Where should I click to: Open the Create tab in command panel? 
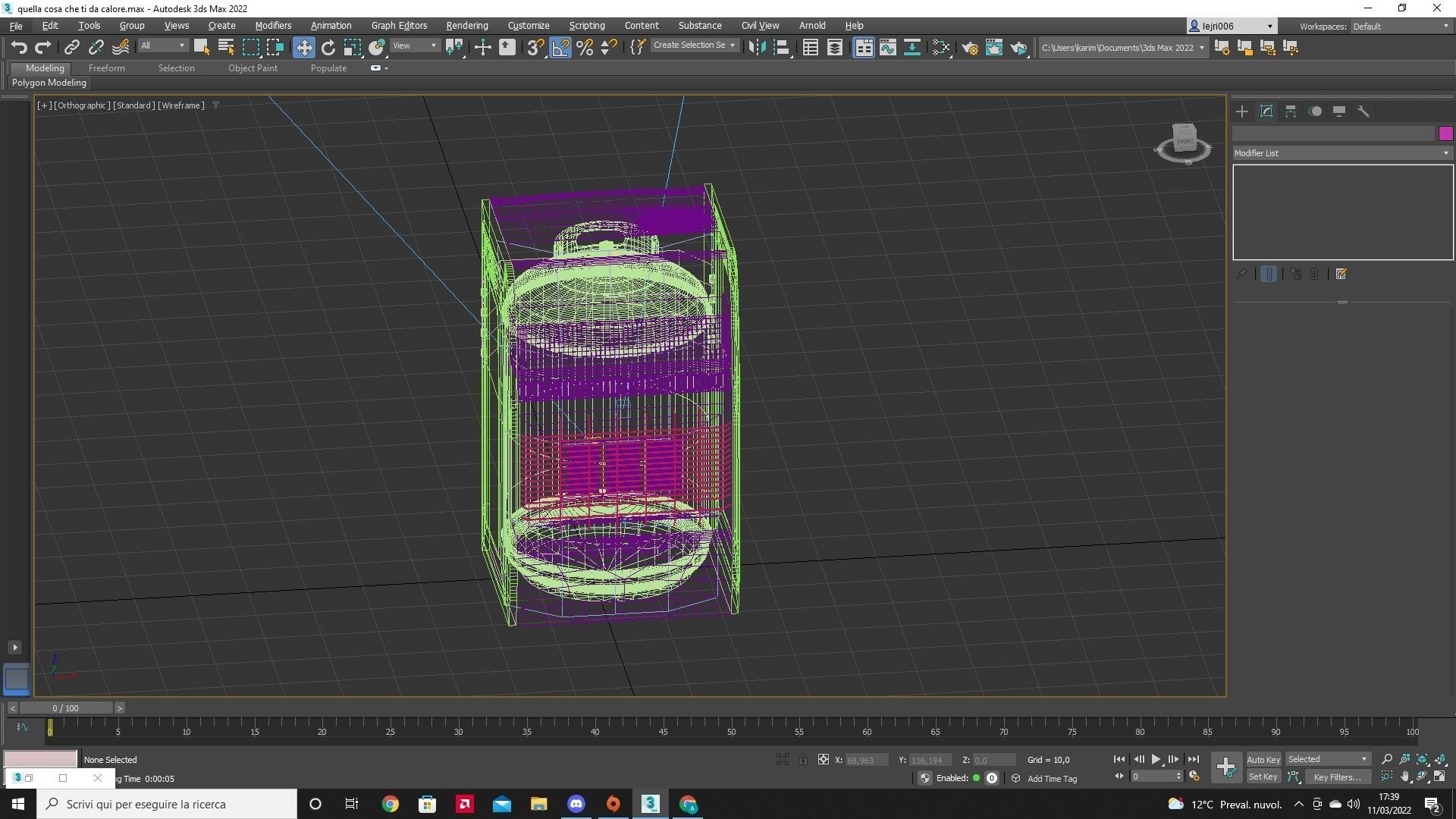(x=1241, y=111)
